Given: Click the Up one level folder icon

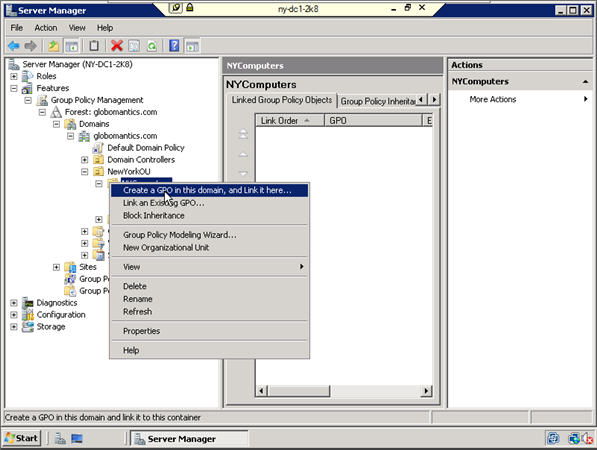Looking at the screenshot, I should click(x=53, y=46).
